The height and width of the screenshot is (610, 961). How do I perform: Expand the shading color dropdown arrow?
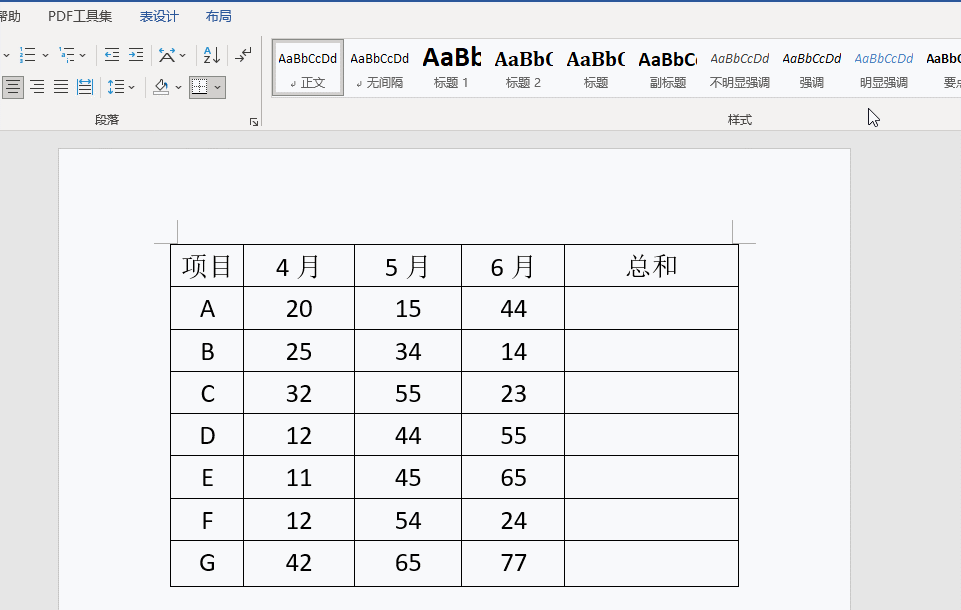click(x=179, y=87)
